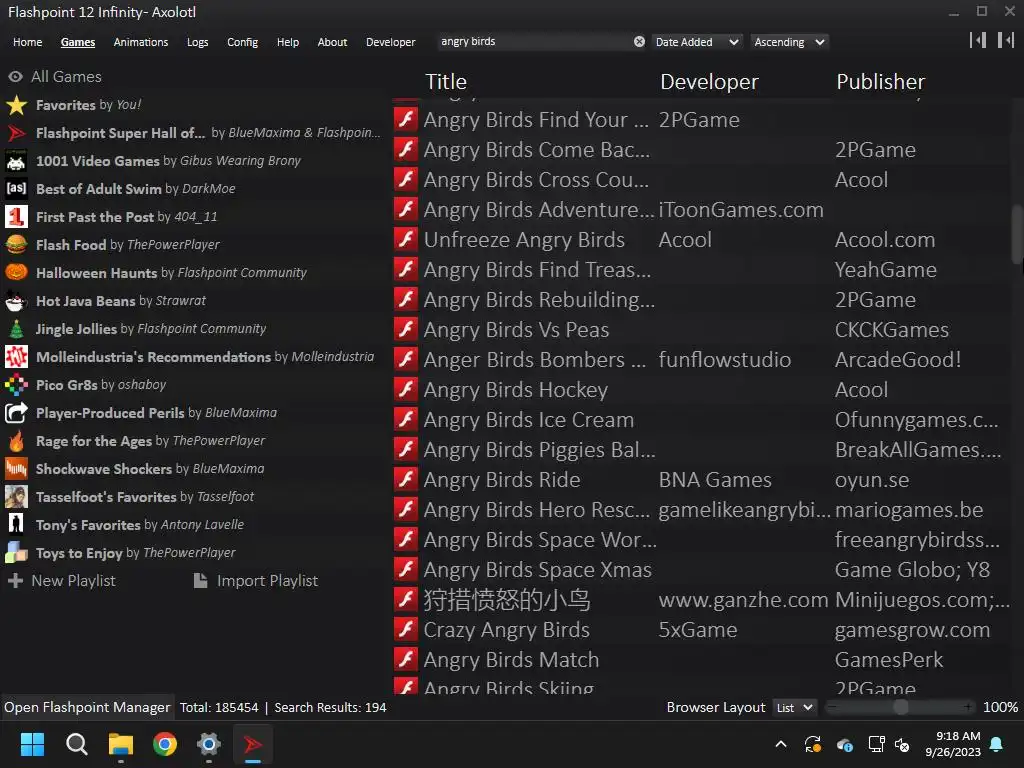Sort by the Title column header
The image size is (1024, 768).
coord(446,82)
